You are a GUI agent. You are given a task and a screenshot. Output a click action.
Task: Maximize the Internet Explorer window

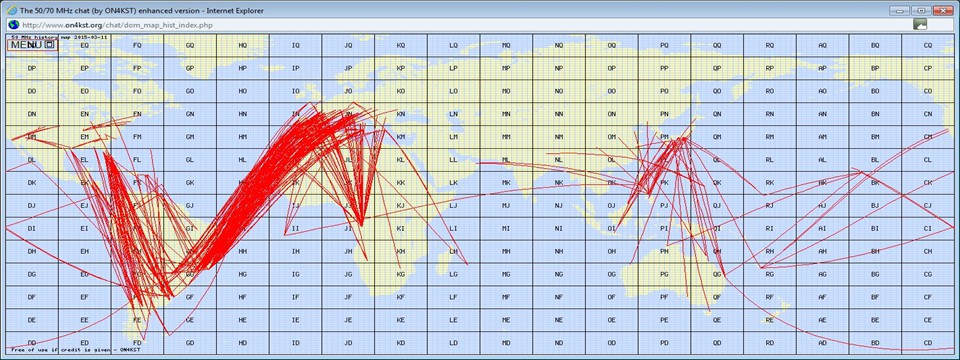click(x=920, y=10)
